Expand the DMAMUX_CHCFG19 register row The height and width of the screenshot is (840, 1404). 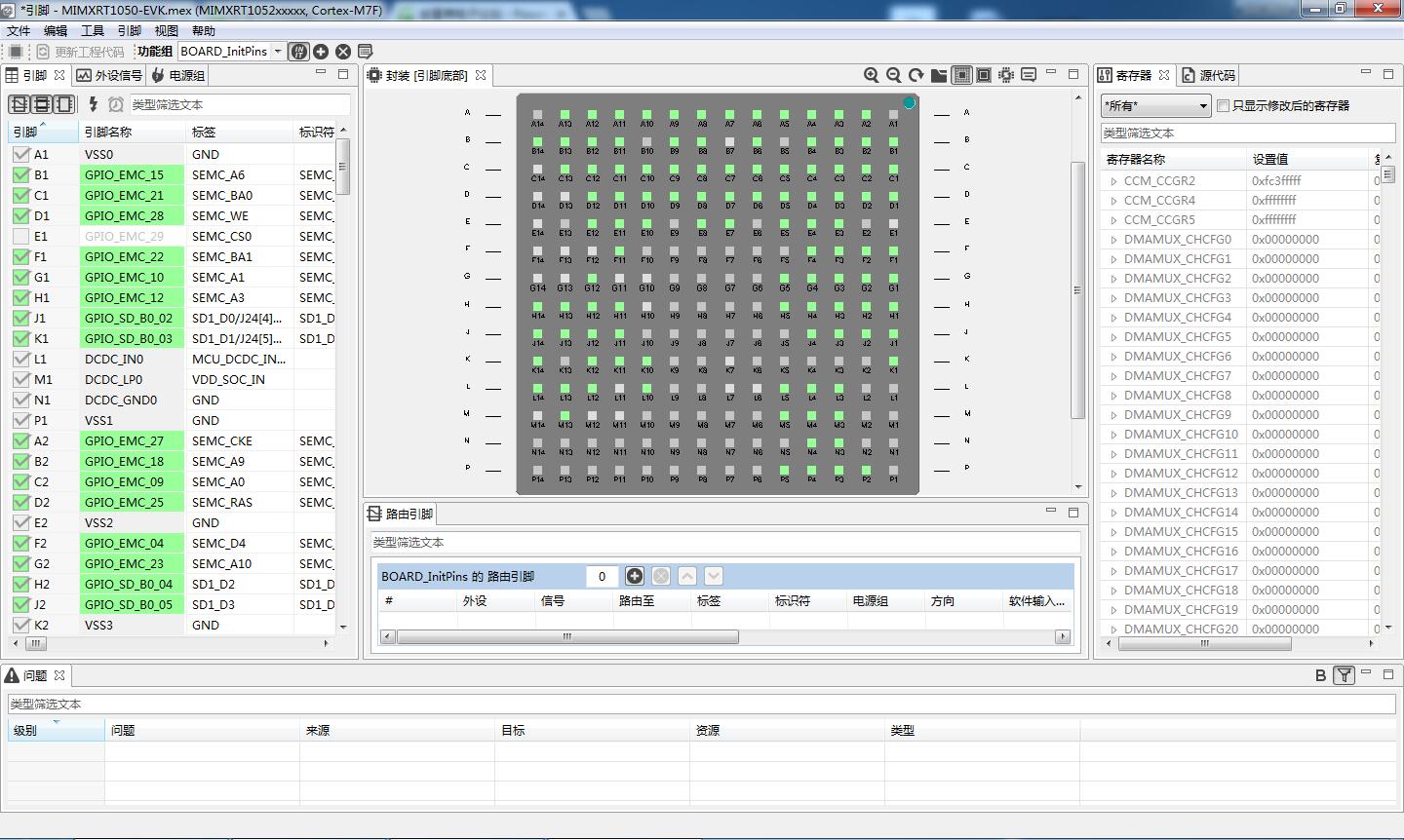point(1113,609)
